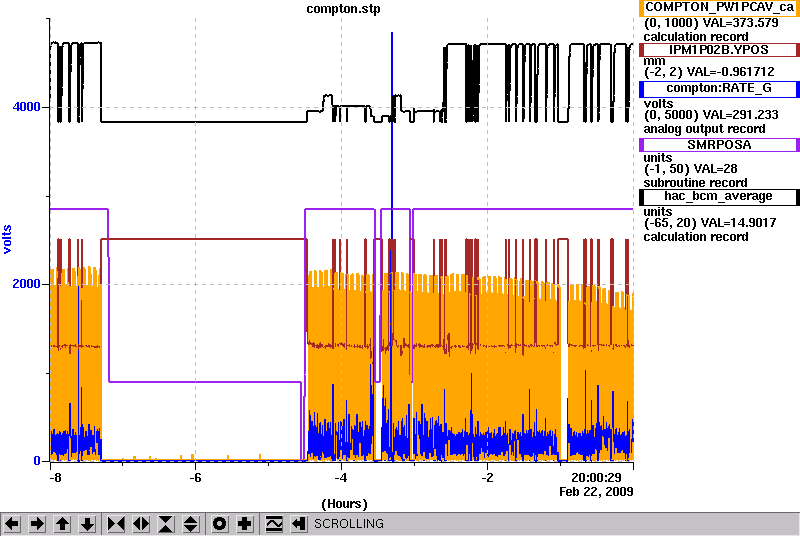The width and height of the screenshot is (800, 536).
Task: Click the vertical zoom-in hourglass icon
Action: pos(166,524)
